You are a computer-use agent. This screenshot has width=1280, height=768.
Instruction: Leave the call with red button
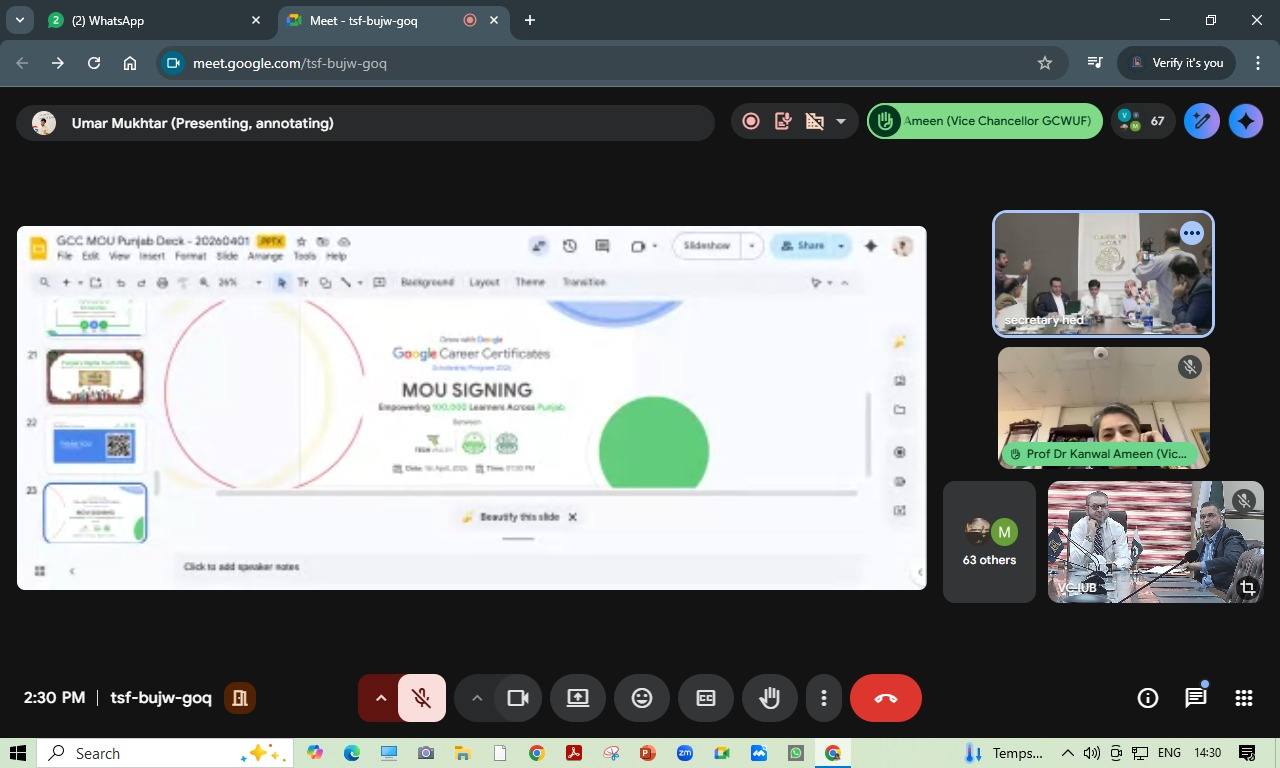coord(885,698)
